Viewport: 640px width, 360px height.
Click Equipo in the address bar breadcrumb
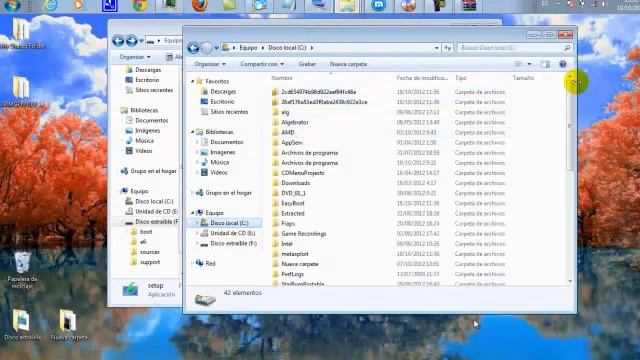(x=248, y=48)
